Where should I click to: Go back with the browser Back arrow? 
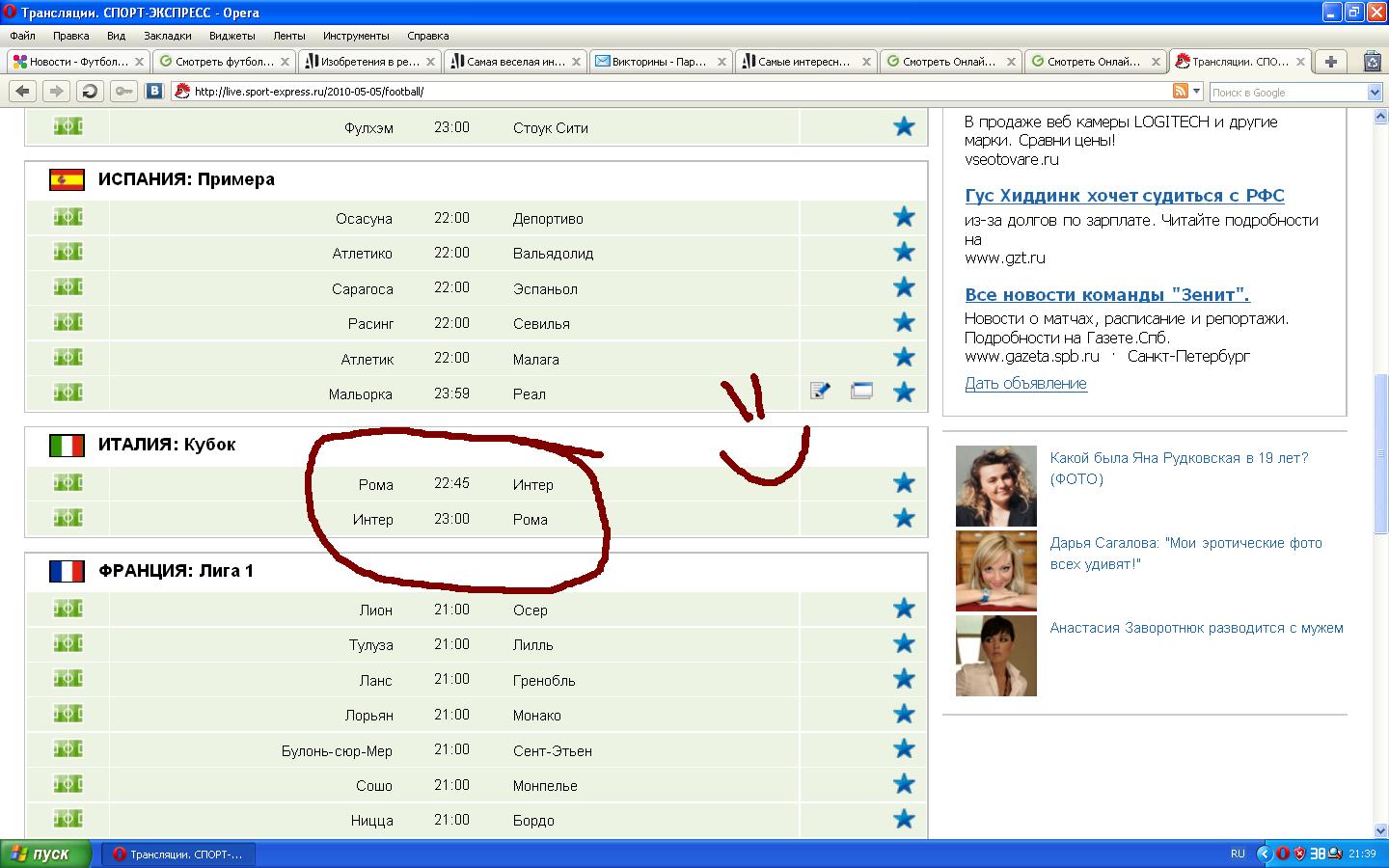[x=24, y=92]
